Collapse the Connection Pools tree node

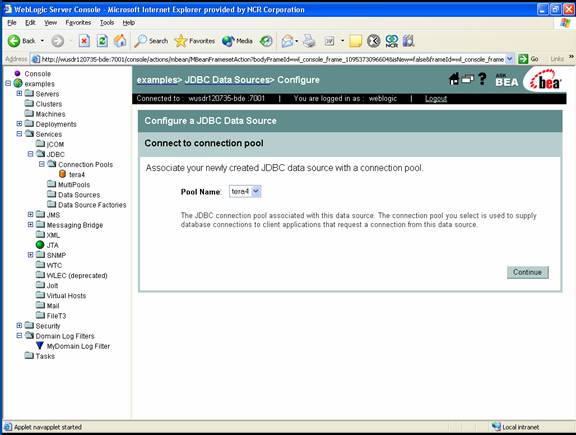point(42,164)
